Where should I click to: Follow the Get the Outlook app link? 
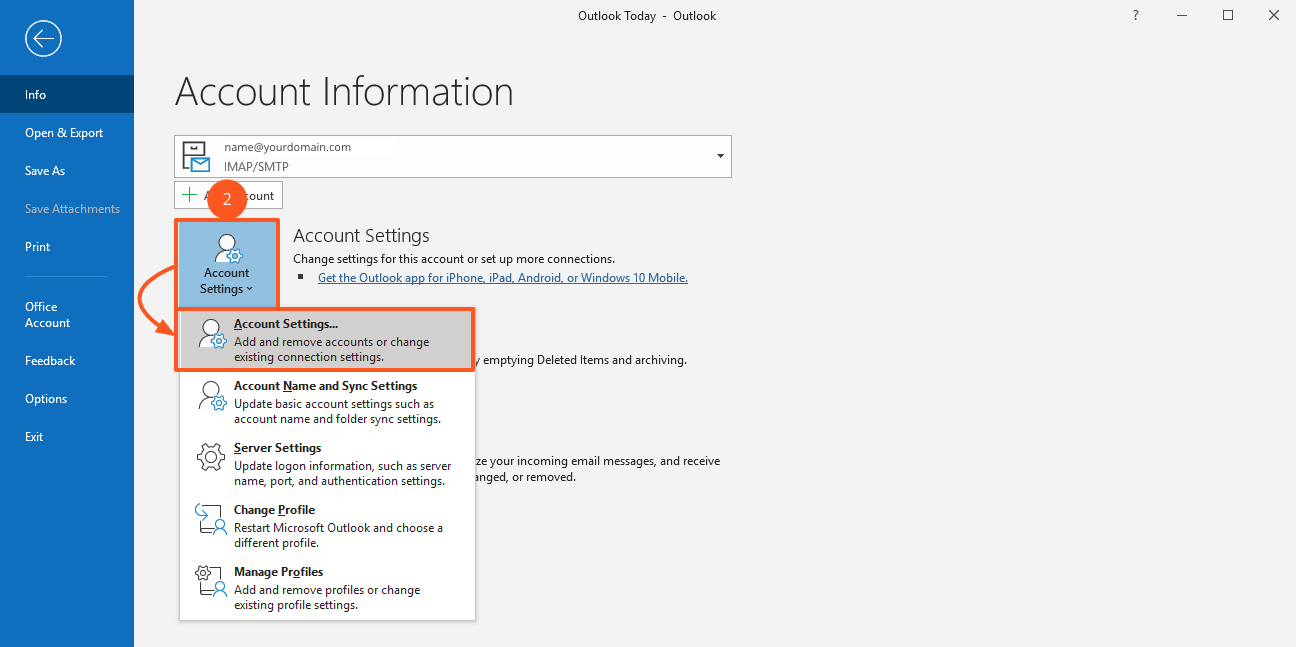pyautogui.click(x=502, y=278)
